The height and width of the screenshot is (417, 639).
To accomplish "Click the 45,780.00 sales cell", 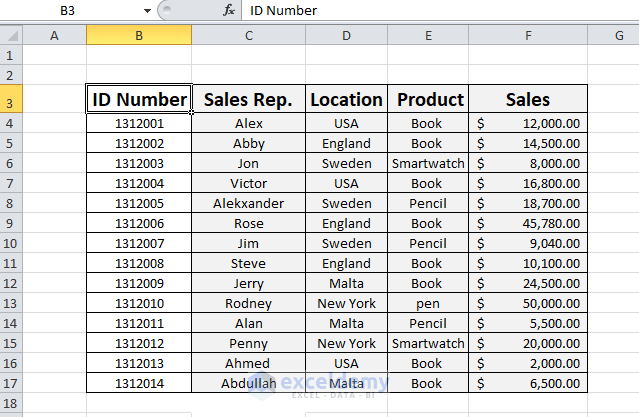I will (528, 223).
